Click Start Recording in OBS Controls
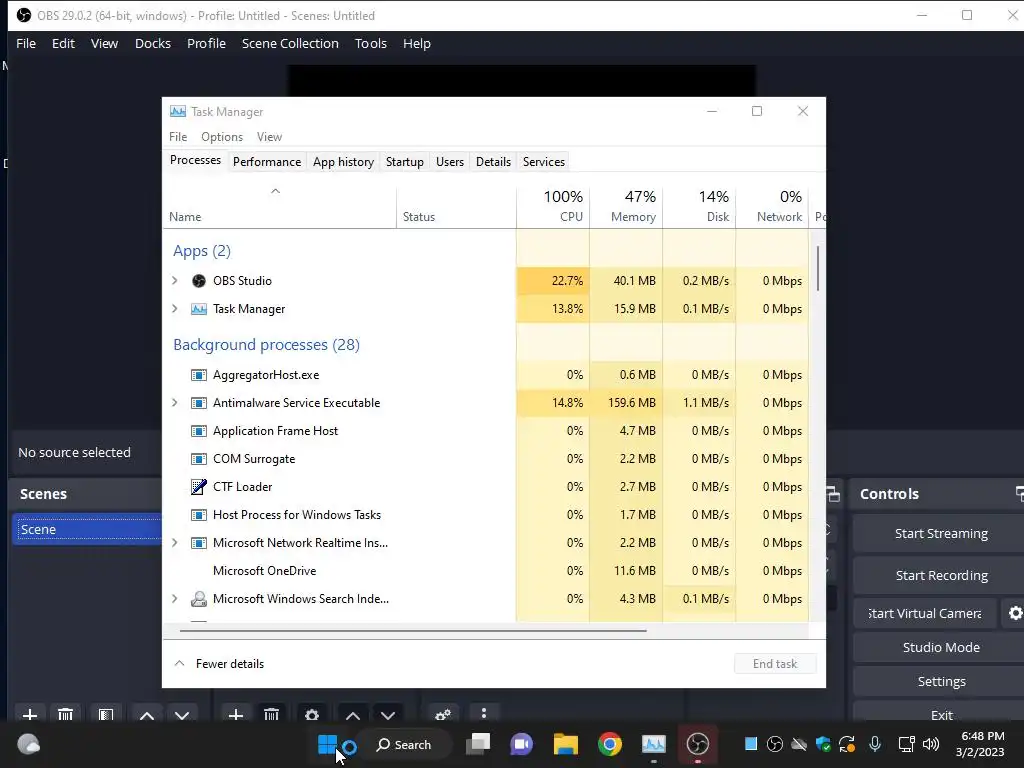 click(941, 575)
